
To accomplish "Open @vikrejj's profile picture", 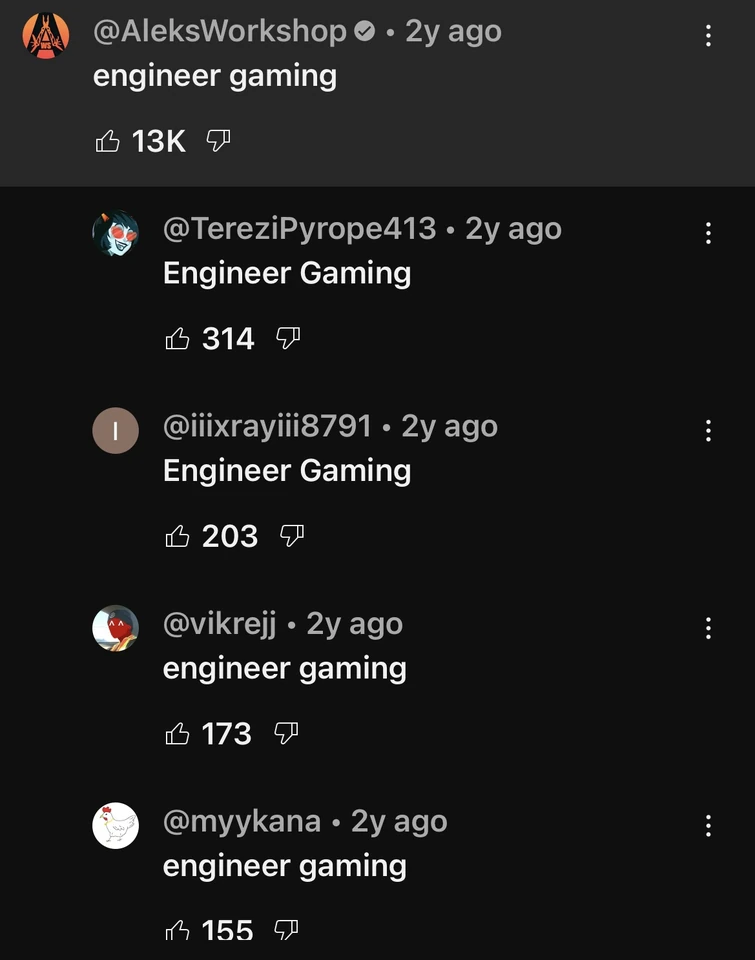I will coord(116,627).
